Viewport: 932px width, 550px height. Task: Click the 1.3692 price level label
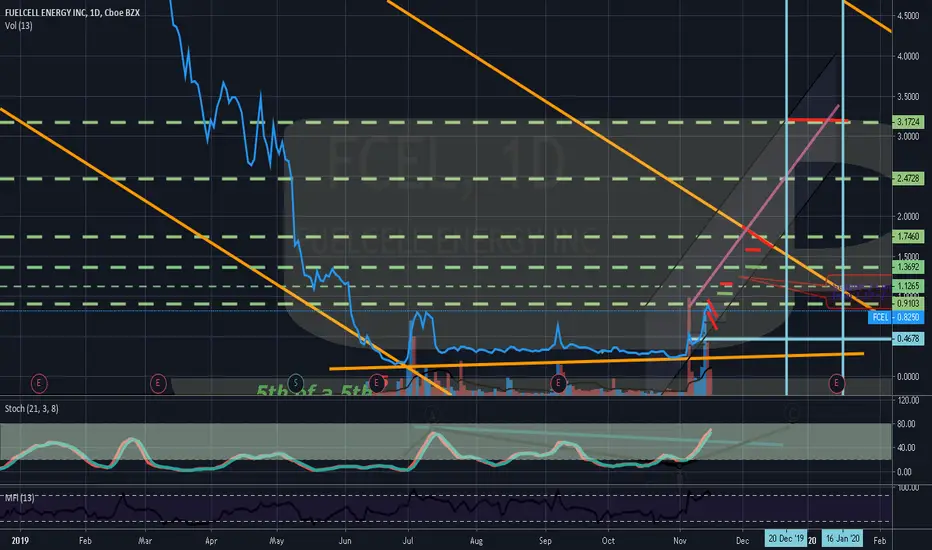tap(908, 267)
